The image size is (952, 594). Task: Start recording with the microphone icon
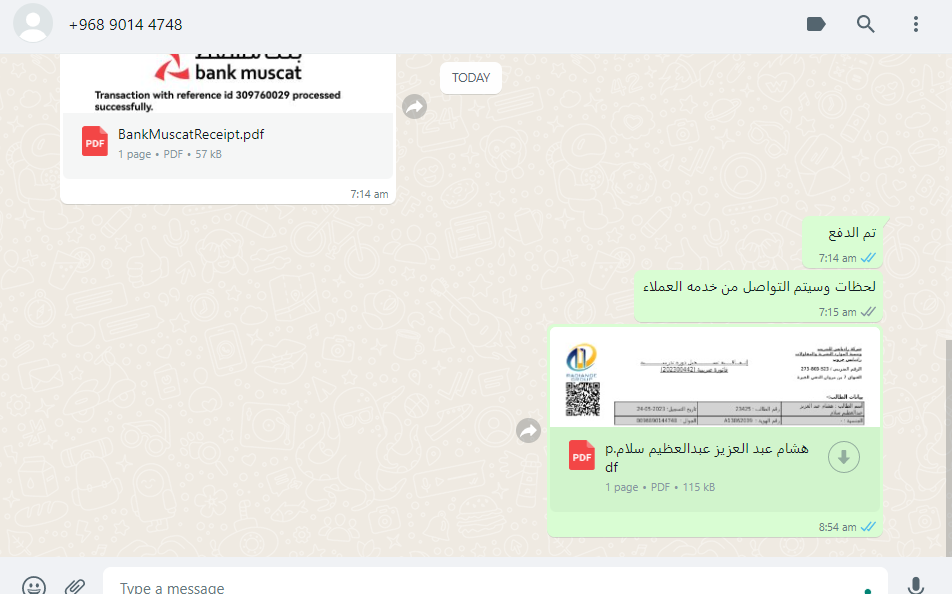coord(916,585)
